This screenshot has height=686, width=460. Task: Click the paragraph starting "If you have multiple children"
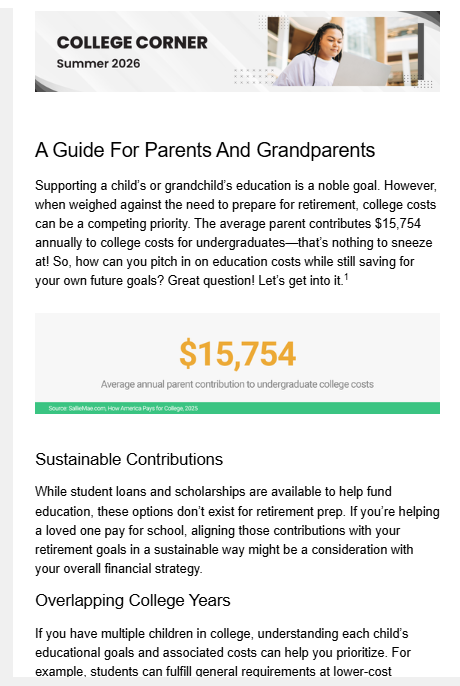223,652
